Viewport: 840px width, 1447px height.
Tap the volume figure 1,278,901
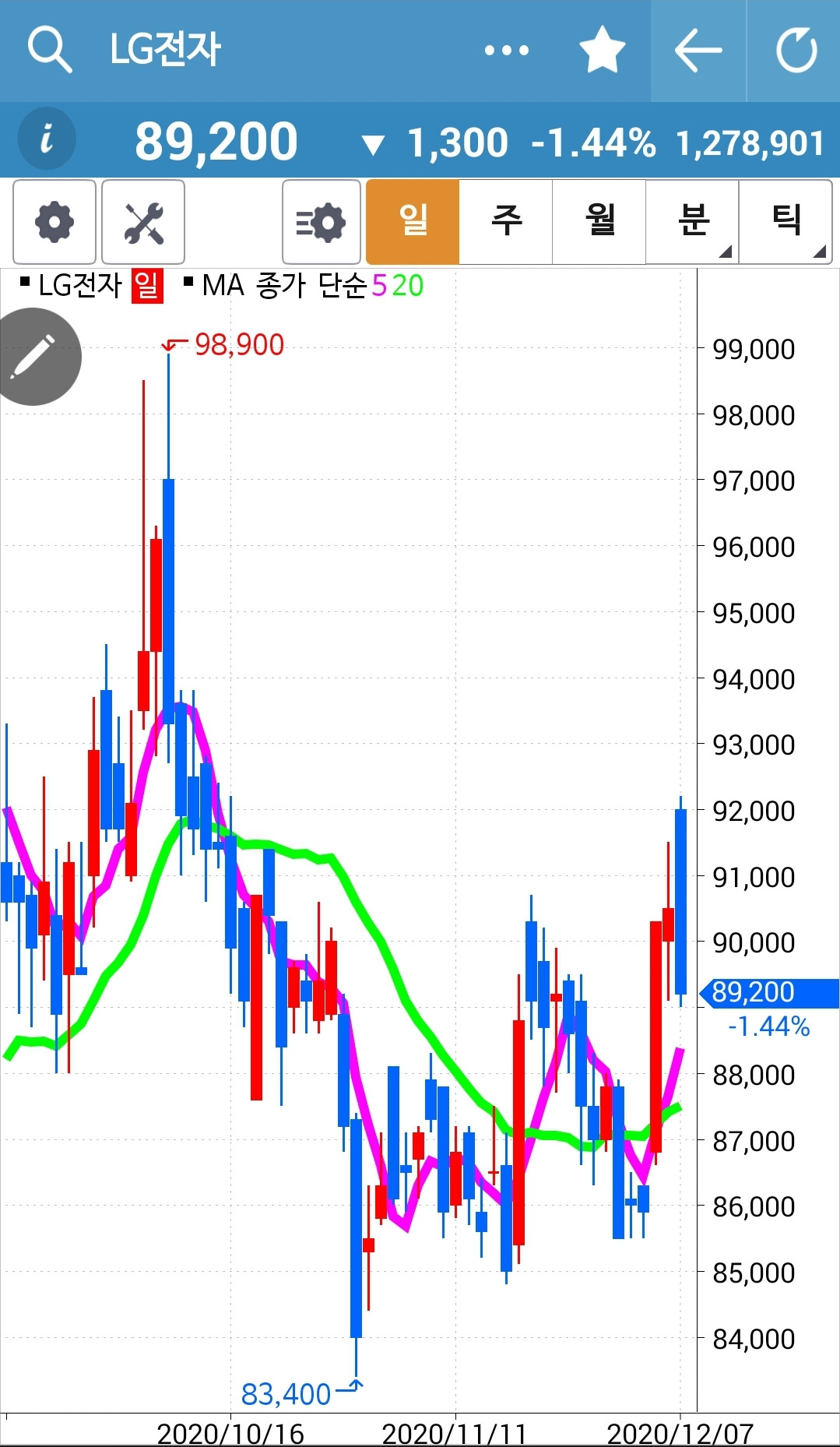(750, 143)
